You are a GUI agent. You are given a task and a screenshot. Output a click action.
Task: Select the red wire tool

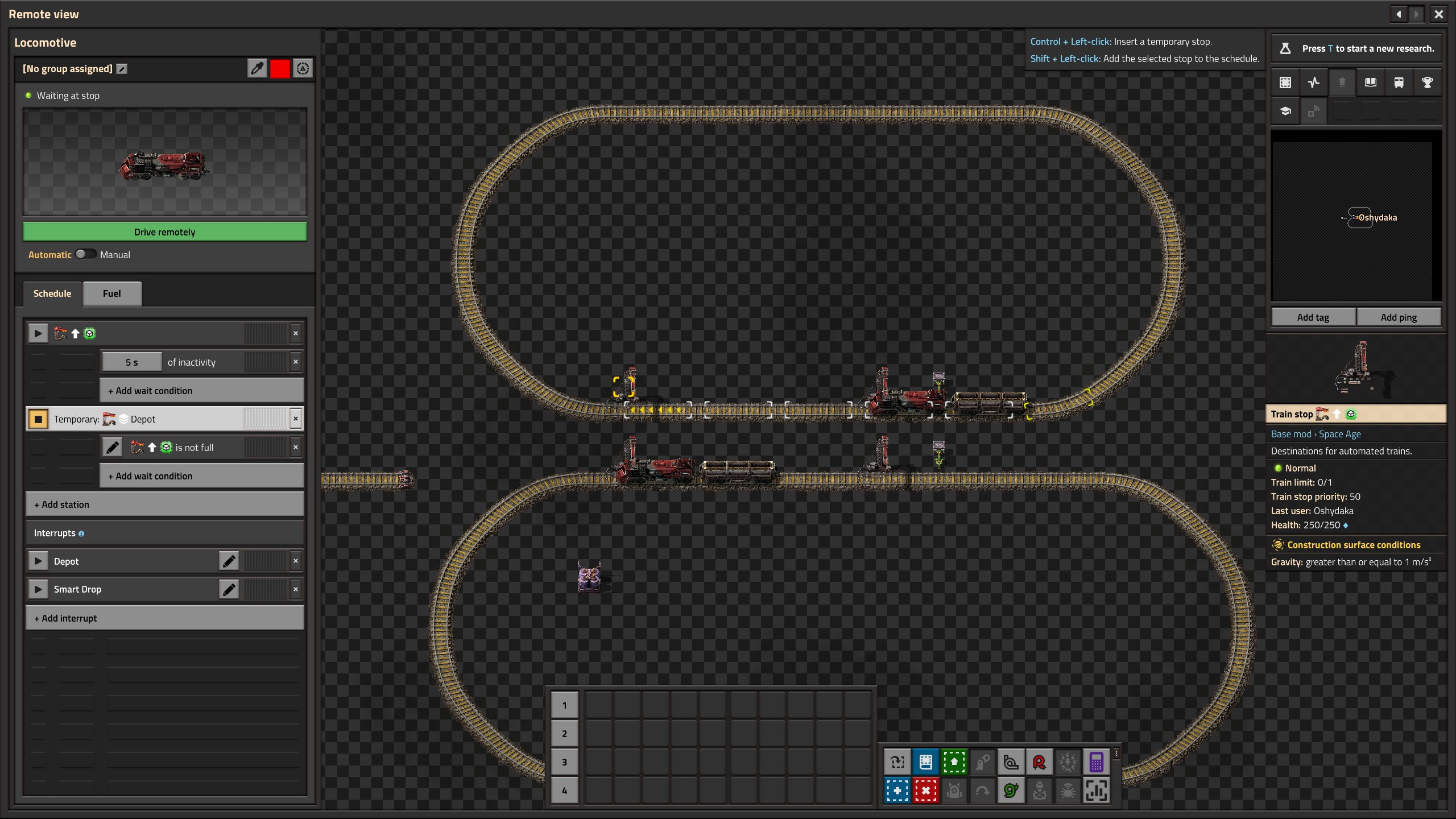point(1040,762)
